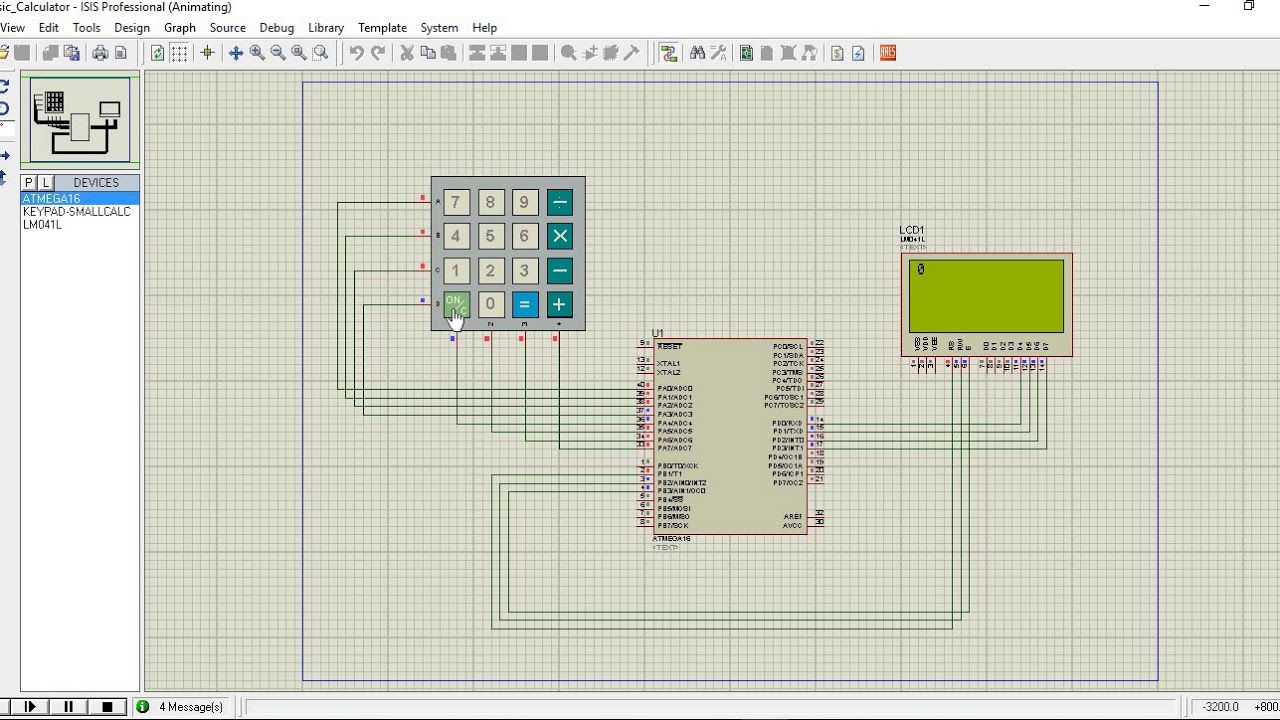The height and width of the screenshot is (720, 1280).
Task: Click the Bill of Materials icon
Action: (837, 53)
